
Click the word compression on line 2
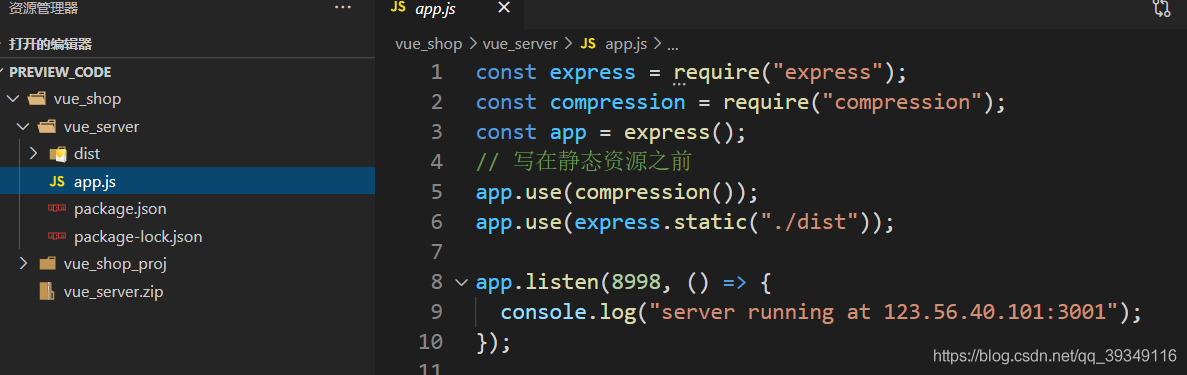[x=617, y=102]
